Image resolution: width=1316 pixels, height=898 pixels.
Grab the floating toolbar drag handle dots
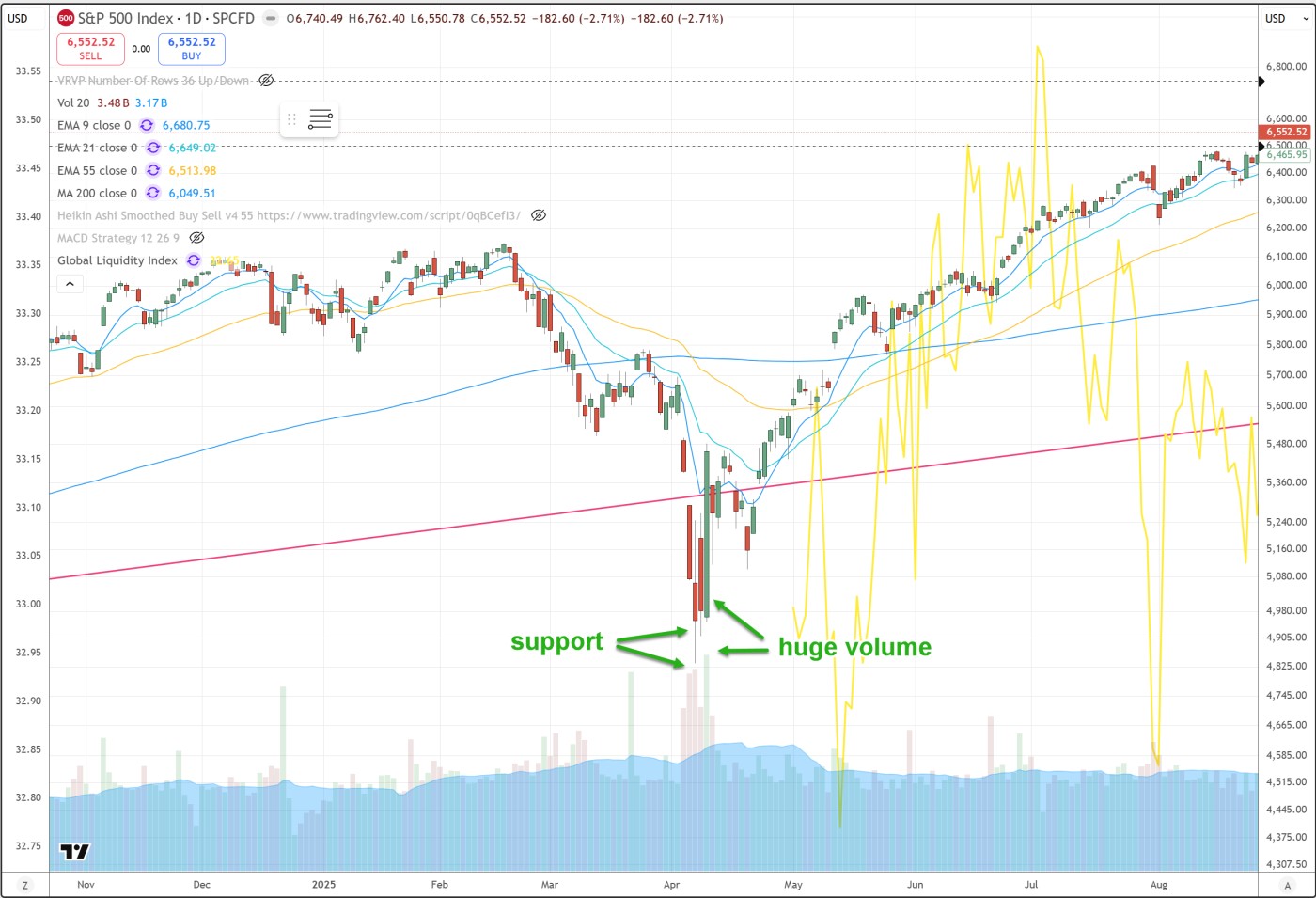coord(291,119)
